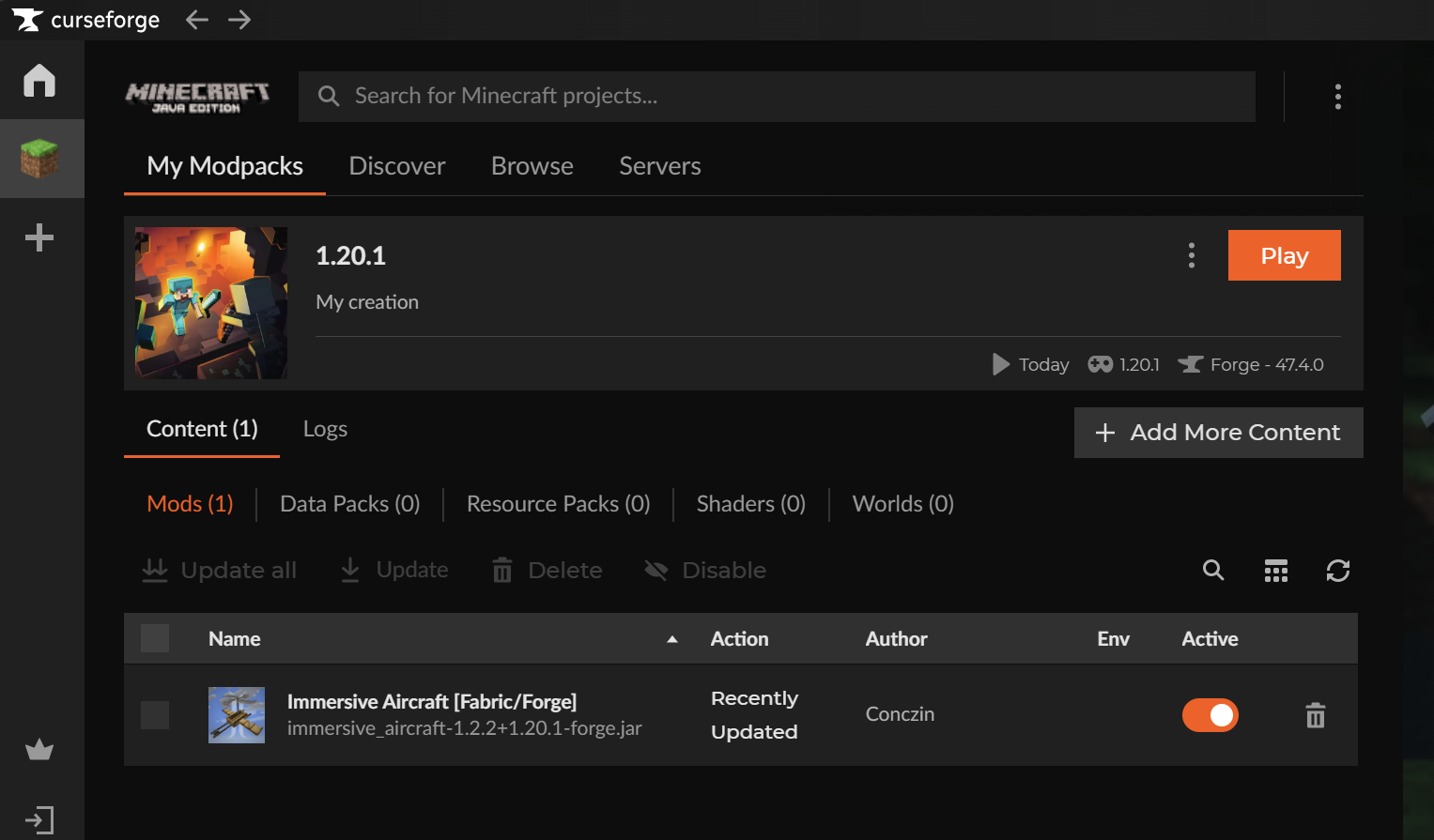Viewport: 1434px width, 840px height.
Task: Go forward with the right arrow
Action: pyautogui.click(x=239, y=20)
